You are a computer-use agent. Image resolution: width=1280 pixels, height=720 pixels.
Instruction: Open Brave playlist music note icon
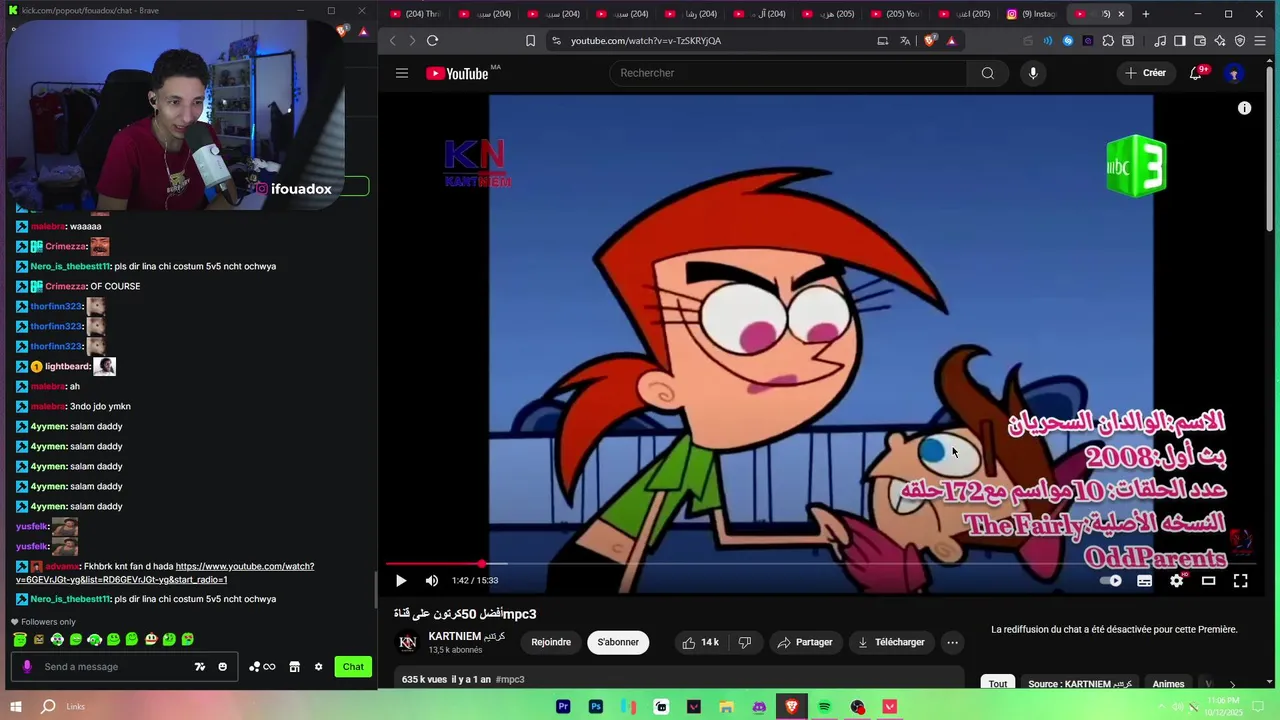coord(1160,41)
